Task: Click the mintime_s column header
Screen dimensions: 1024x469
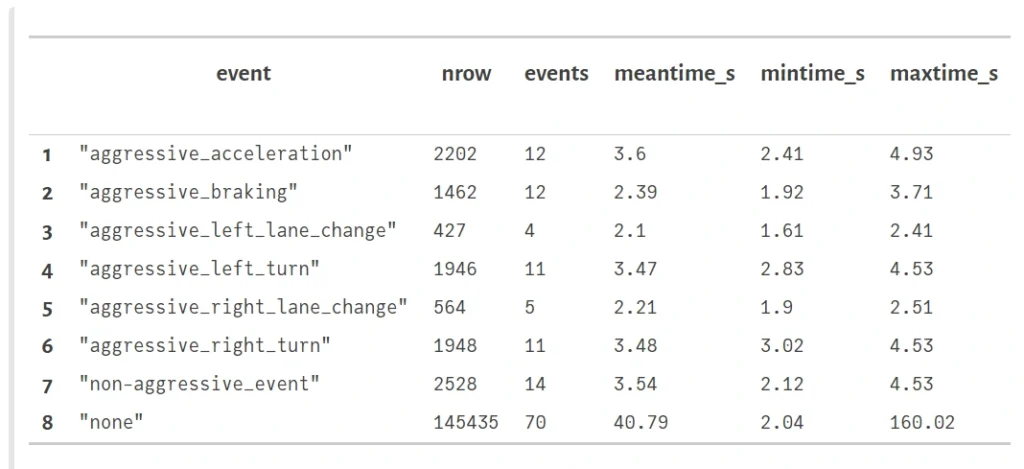Action: click(x=812, y=74)
